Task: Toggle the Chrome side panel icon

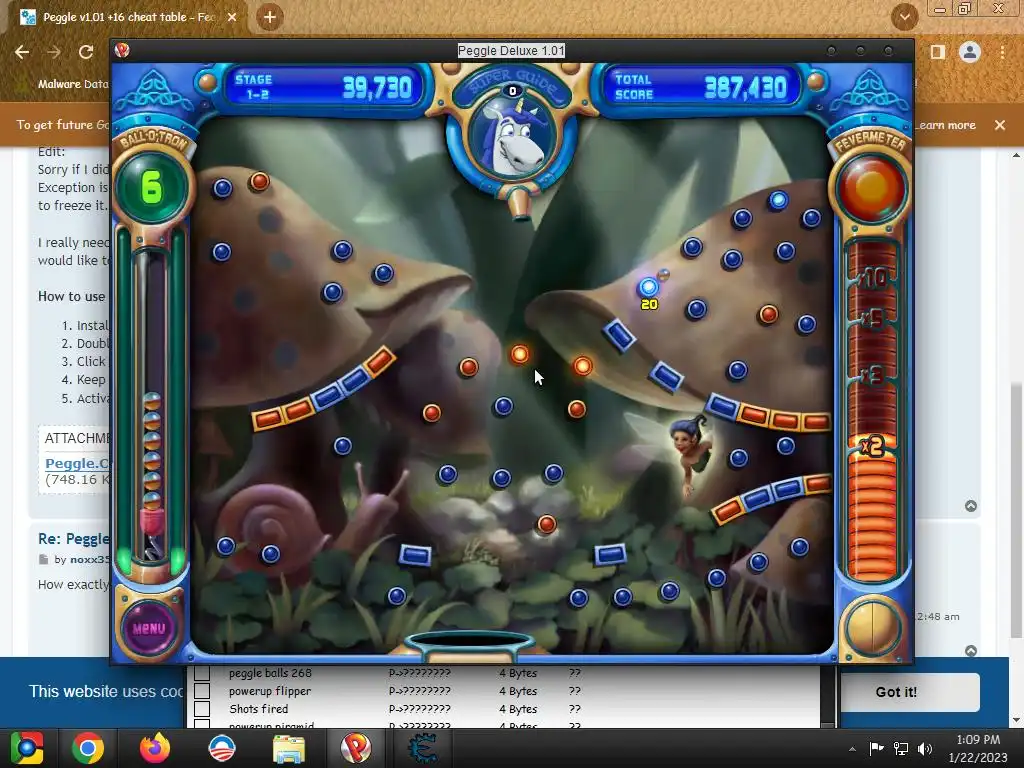Action: click(938, 52)
